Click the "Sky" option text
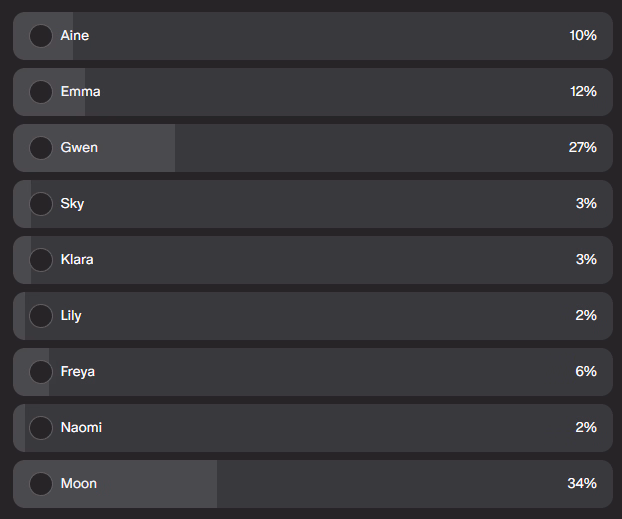622x519 pixels. point(72,204)
